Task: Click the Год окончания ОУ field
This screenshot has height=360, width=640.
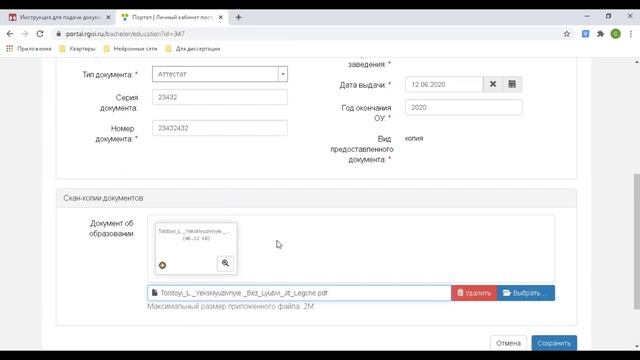Action: pos(464,107)
